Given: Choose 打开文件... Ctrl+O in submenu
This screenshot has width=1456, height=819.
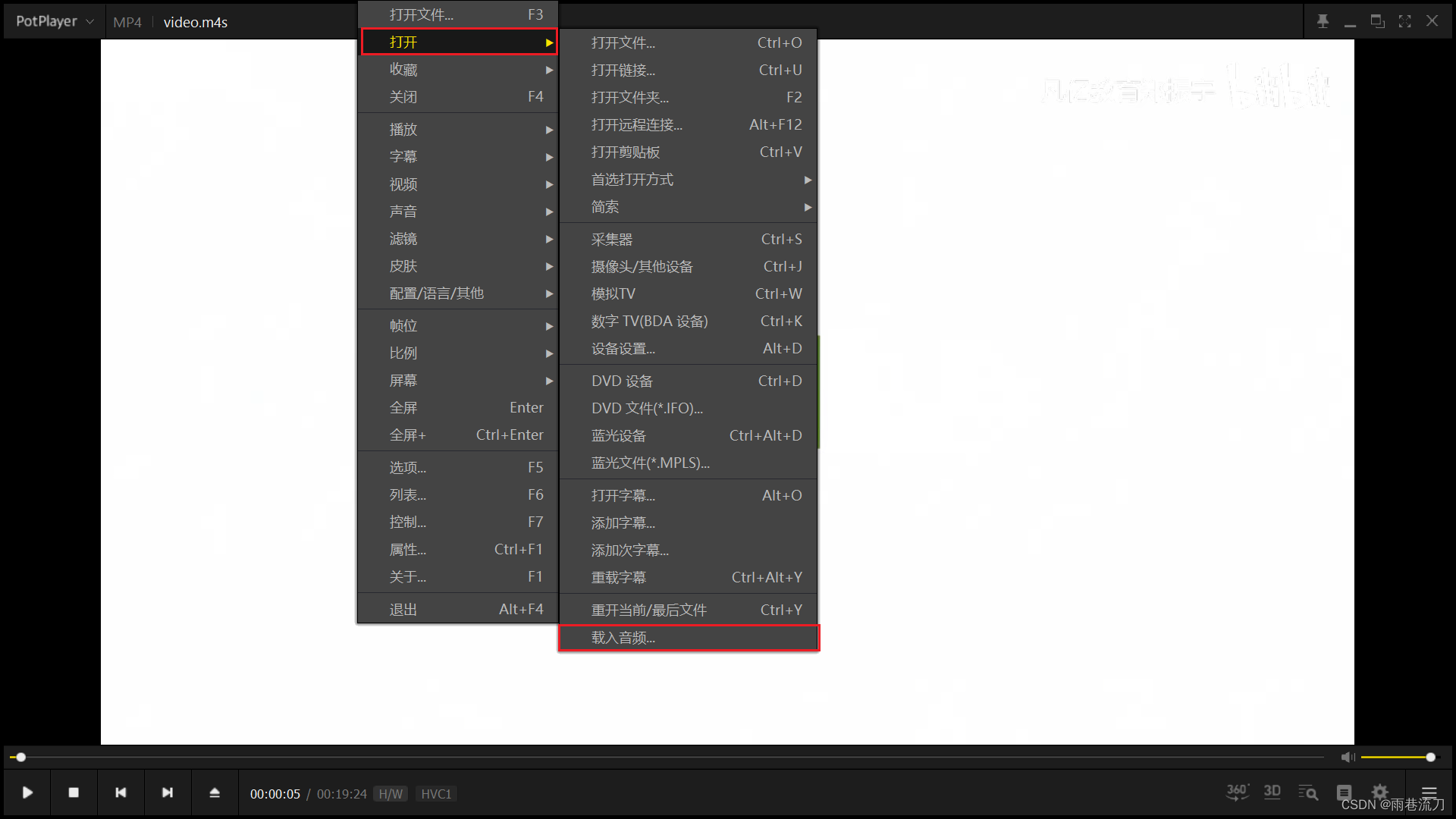Looking at the screenshot, I should click(x=689, y=43).
